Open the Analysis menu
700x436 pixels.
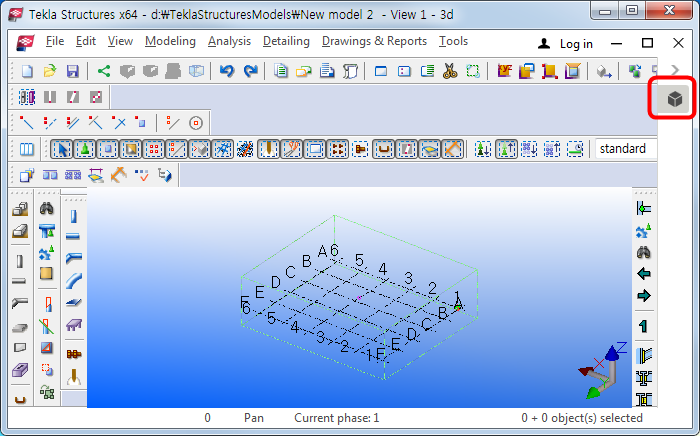(229, 41)
